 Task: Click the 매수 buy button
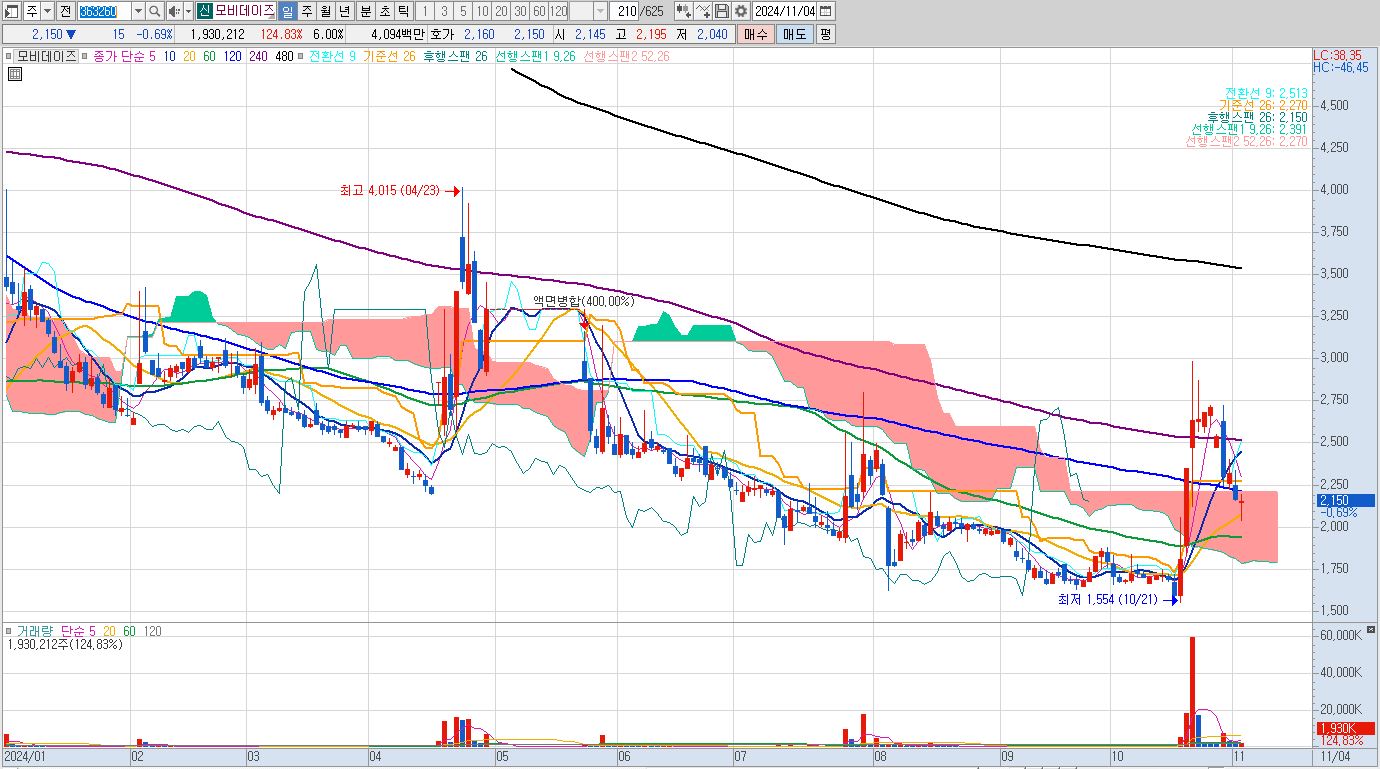coord(755,34)
